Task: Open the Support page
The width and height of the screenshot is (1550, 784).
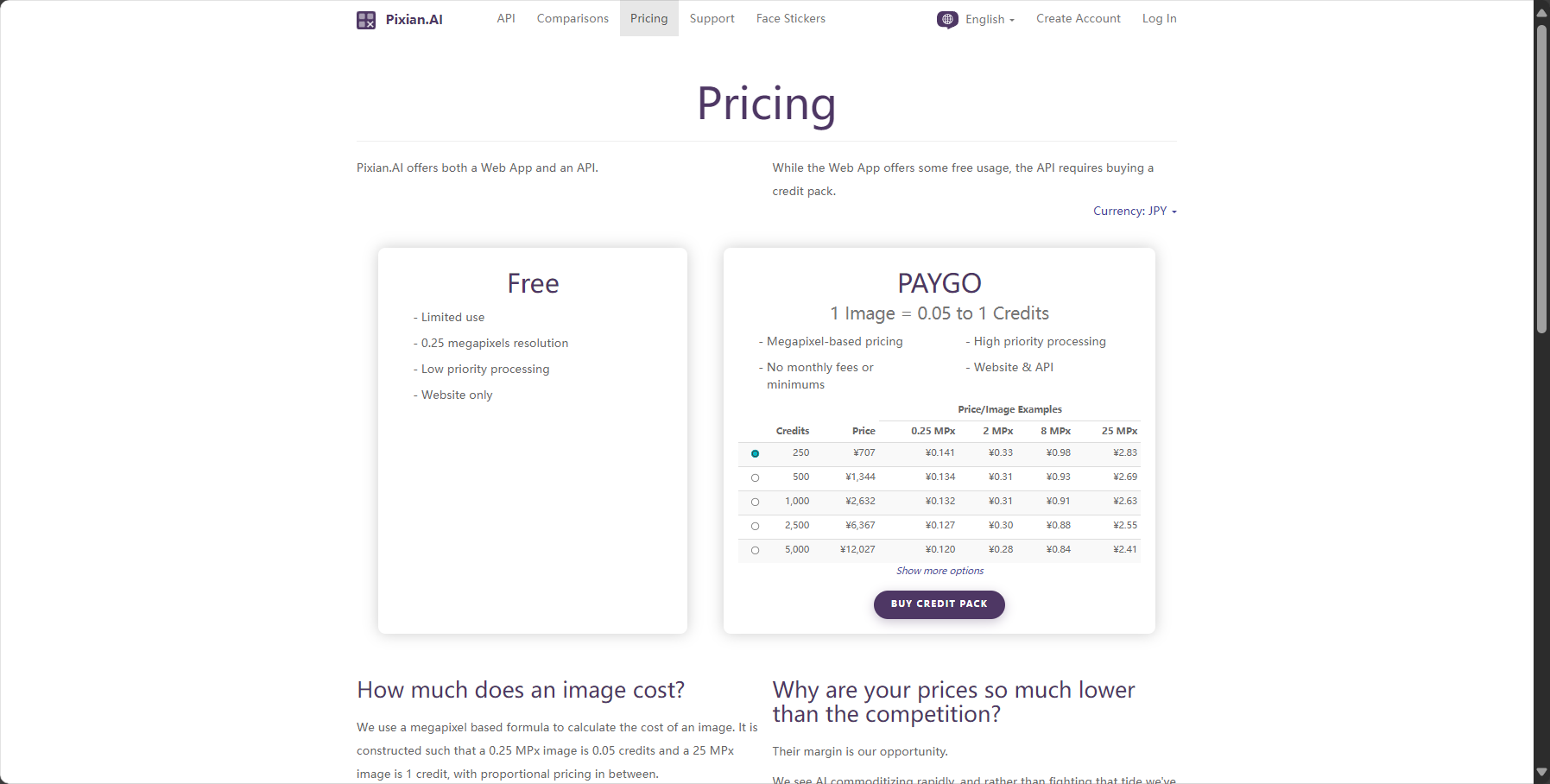Action: [x=712, y=18]
